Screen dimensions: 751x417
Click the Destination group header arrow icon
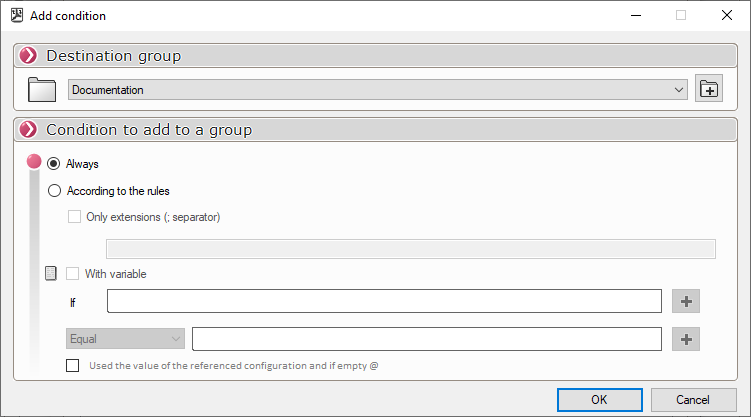(x=28, y=56)
